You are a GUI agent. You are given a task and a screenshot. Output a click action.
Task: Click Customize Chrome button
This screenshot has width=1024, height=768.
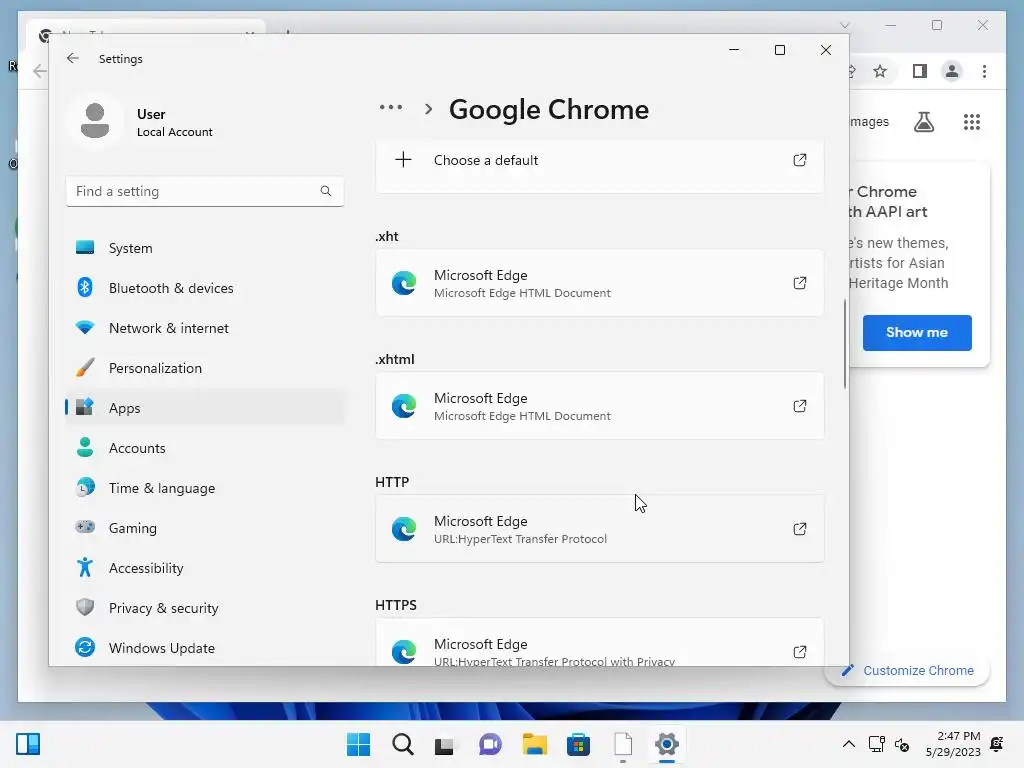point(908,671)
